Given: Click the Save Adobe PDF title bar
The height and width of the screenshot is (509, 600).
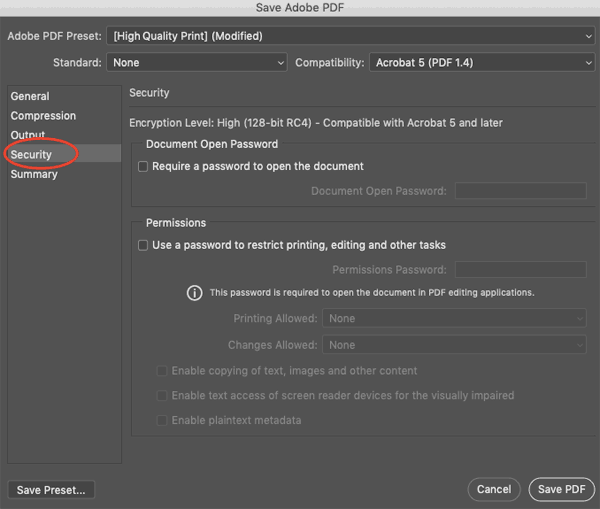Looking at the screenshot, I should pyautogui.click(x=300, y=8).
